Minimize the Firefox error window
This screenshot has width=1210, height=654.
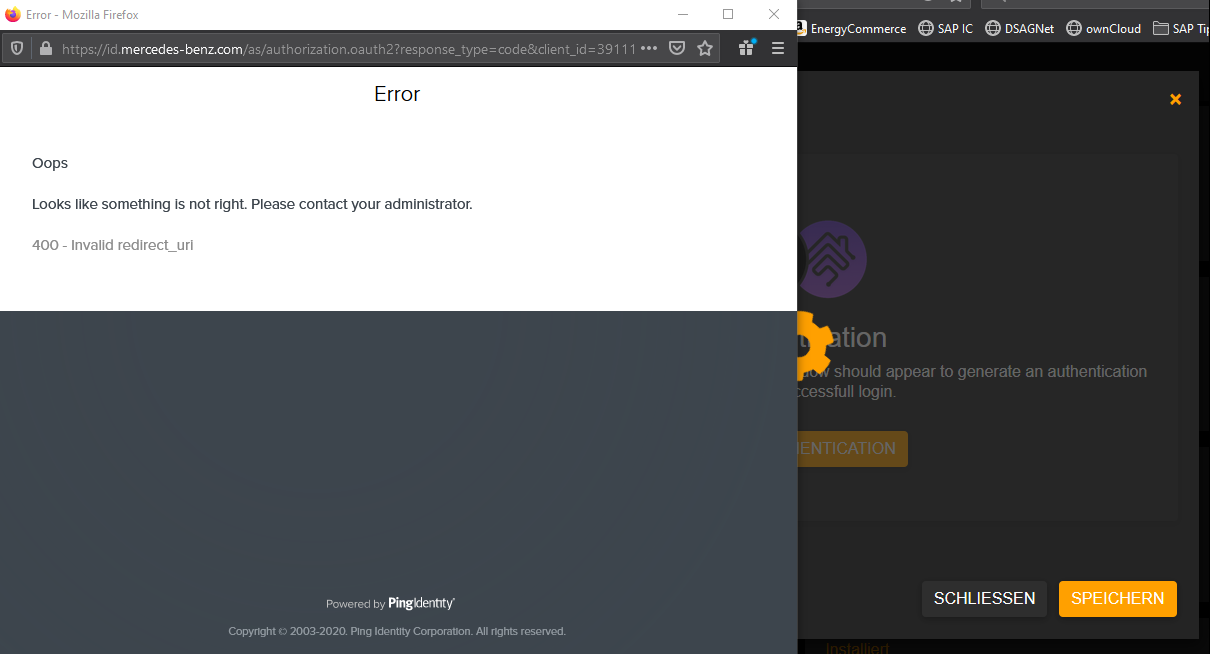tap(682, 14)
